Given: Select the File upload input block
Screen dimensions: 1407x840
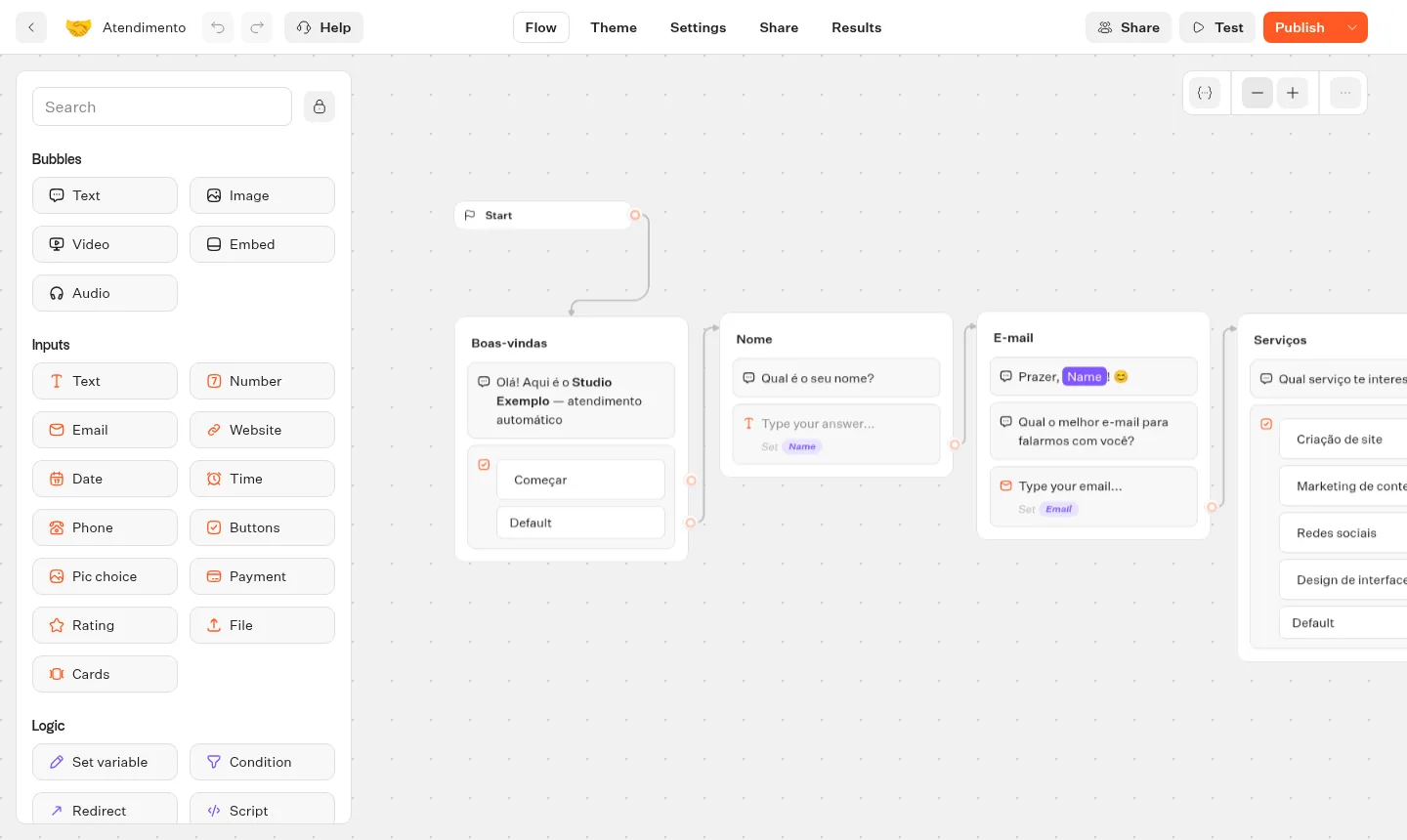Looking at the screenshot, I should [262, 625].
